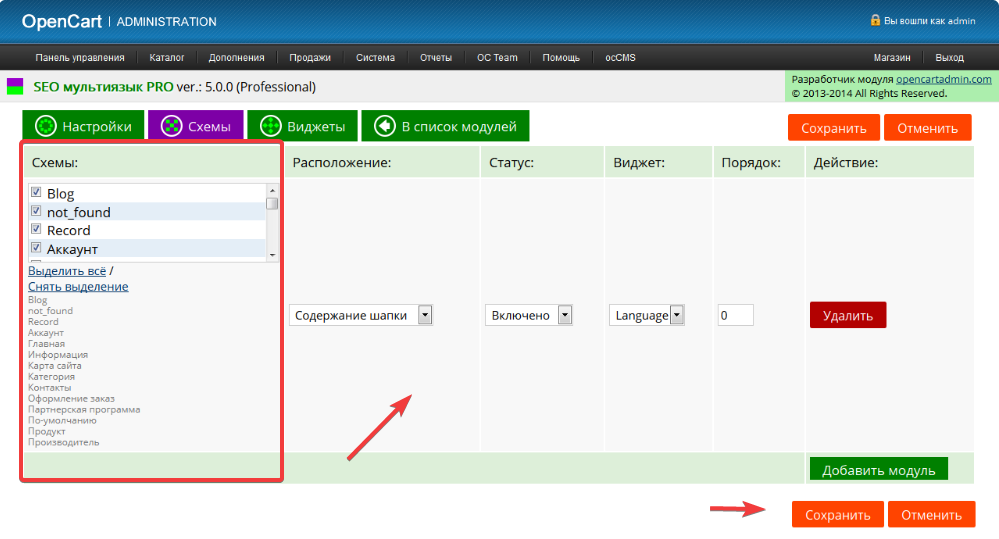This screenshot has height=539, width=999.
Task: Click the top Отменить button
Action: pyautogui.click(x=928, y=127)
